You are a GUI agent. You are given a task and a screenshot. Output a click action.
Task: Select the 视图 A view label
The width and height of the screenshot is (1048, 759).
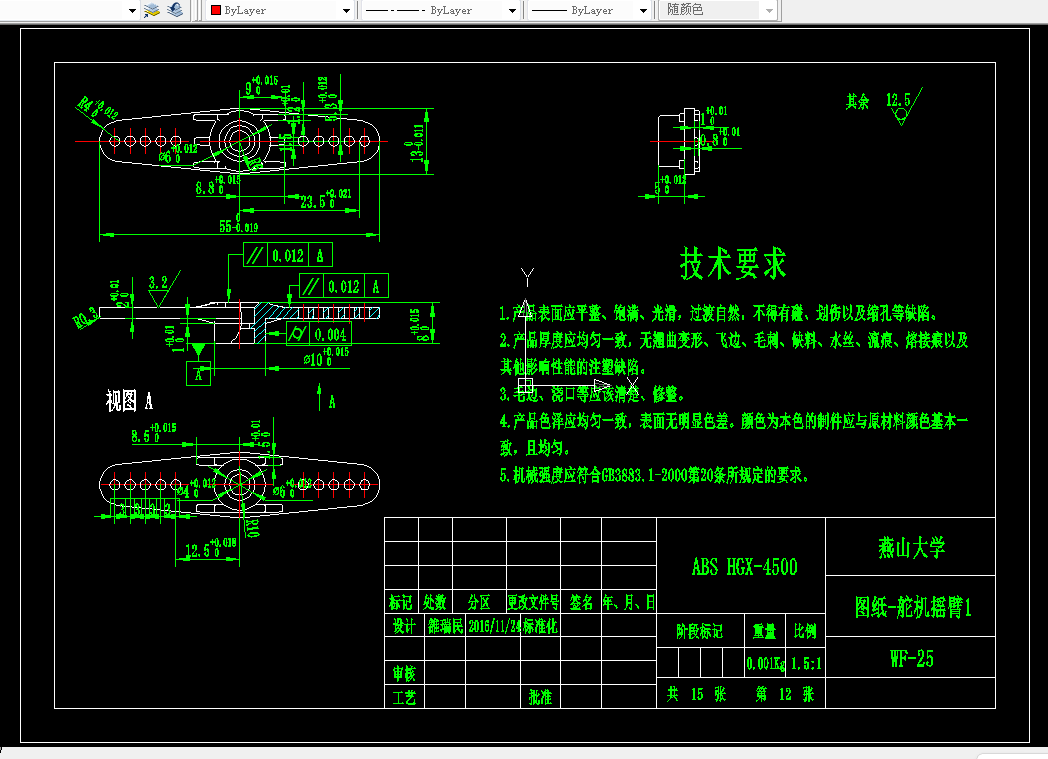click(130, 401)
